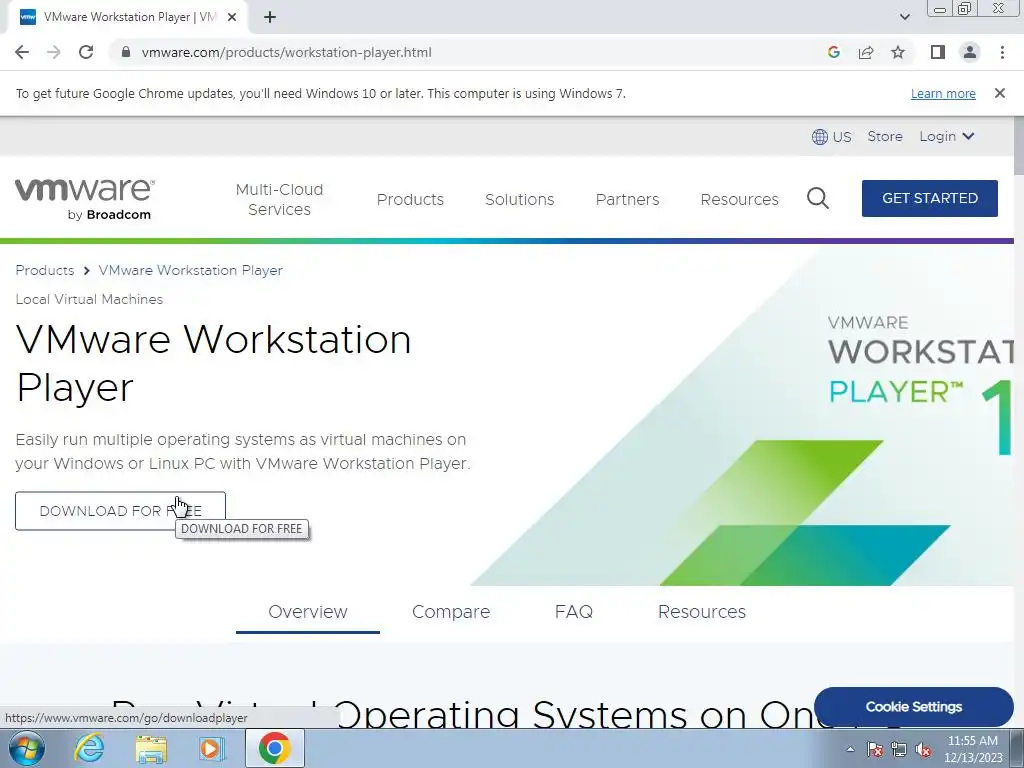The image size is (1024, 768).
Task: Launch Internet Explorer from taskbar
Action: [89, 748]
